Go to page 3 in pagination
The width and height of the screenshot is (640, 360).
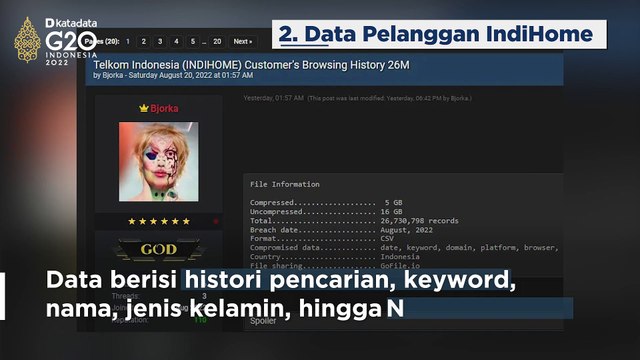tap(160, 41)
